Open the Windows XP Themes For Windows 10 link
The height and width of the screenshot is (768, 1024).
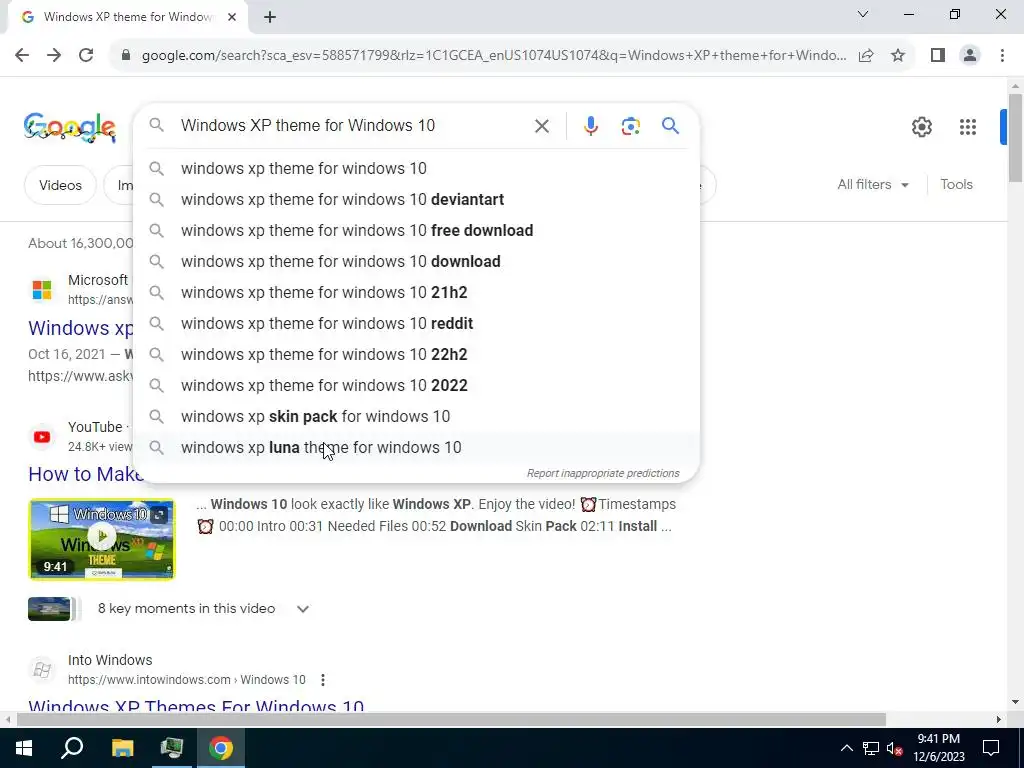[x=196, y=705]
